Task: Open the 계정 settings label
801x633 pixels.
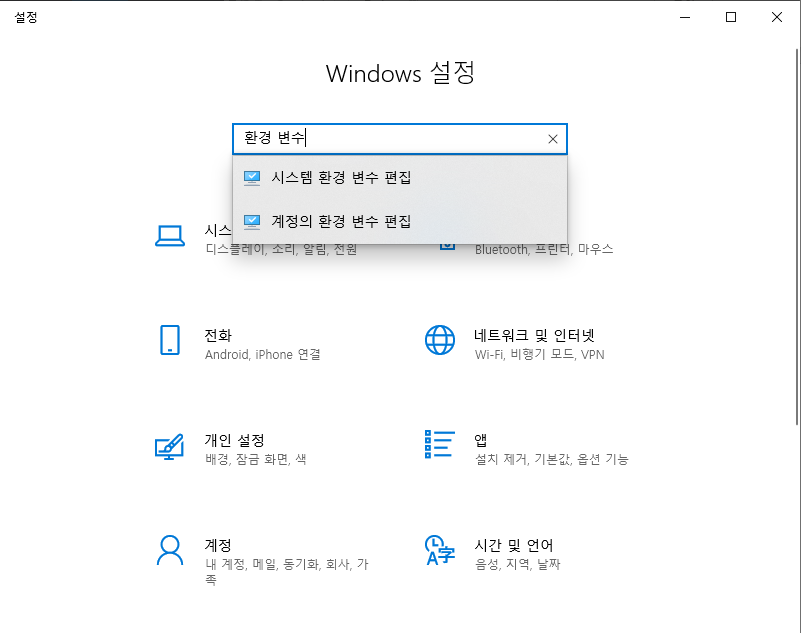Action: (x=218, y=545)
